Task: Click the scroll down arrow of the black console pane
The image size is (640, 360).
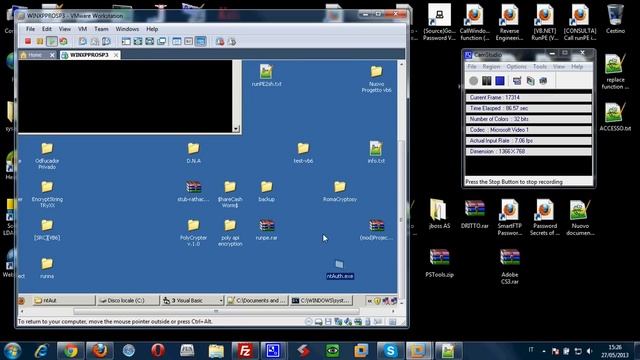Action: pos(236,129)
